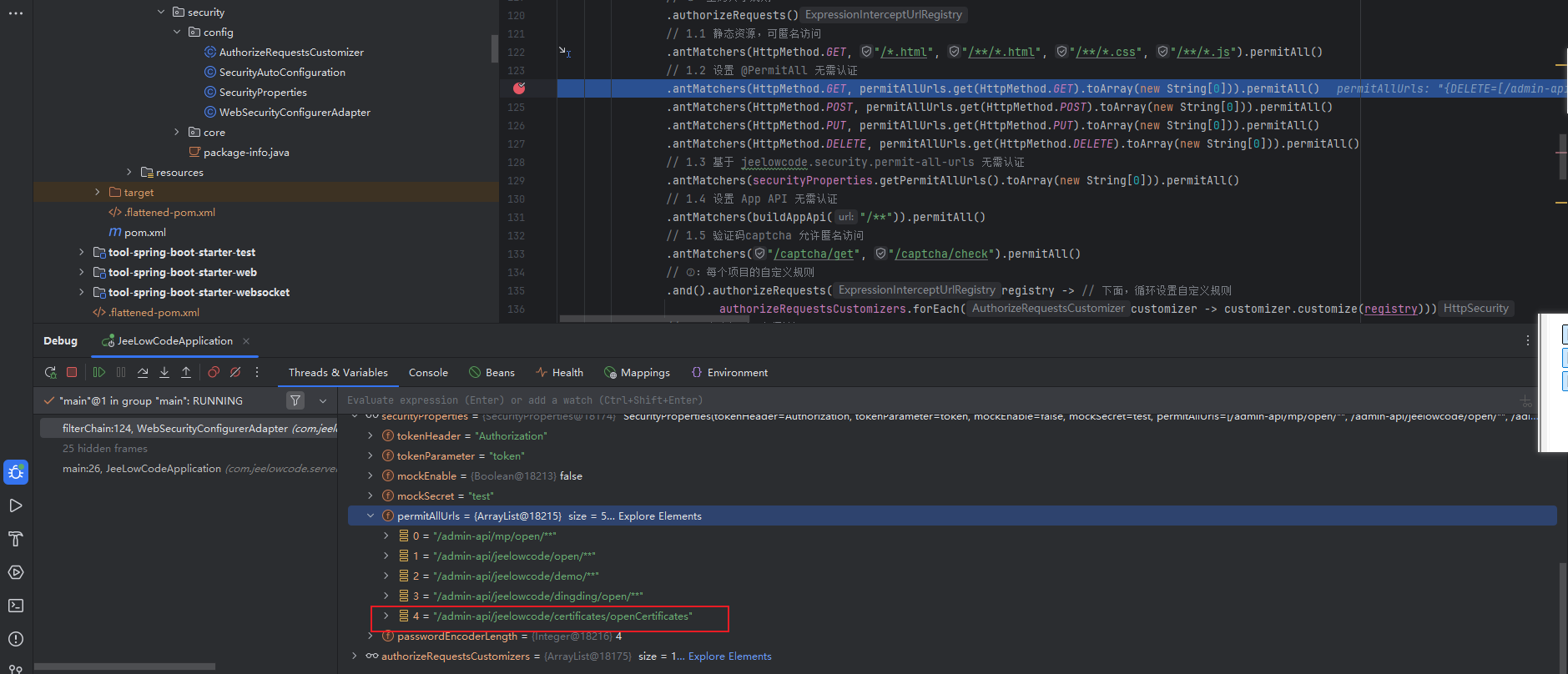This screenshot has width=1568, height=674.
Task: Open the Debug tool window
Action: point(16,472)
